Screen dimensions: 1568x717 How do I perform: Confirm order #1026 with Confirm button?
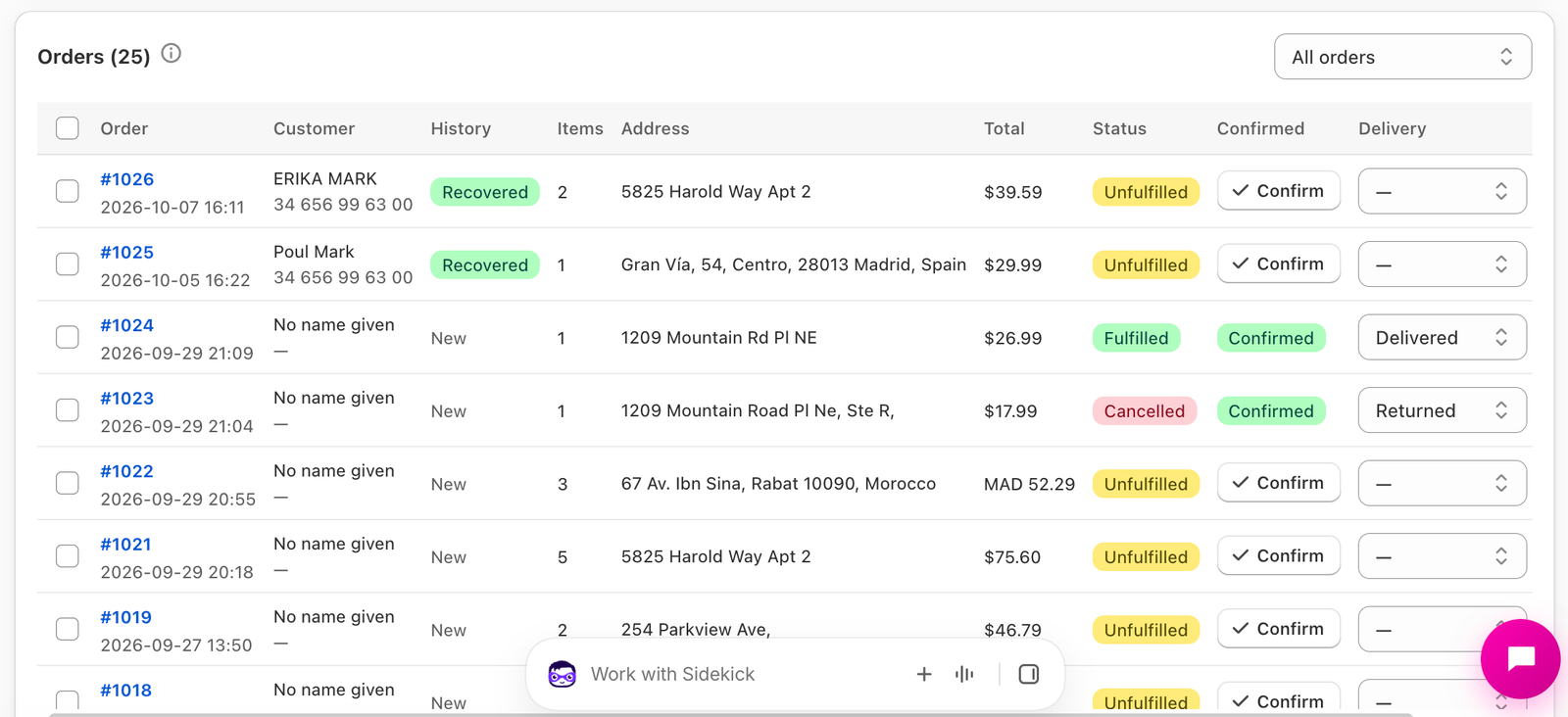tap(1278, 191)
